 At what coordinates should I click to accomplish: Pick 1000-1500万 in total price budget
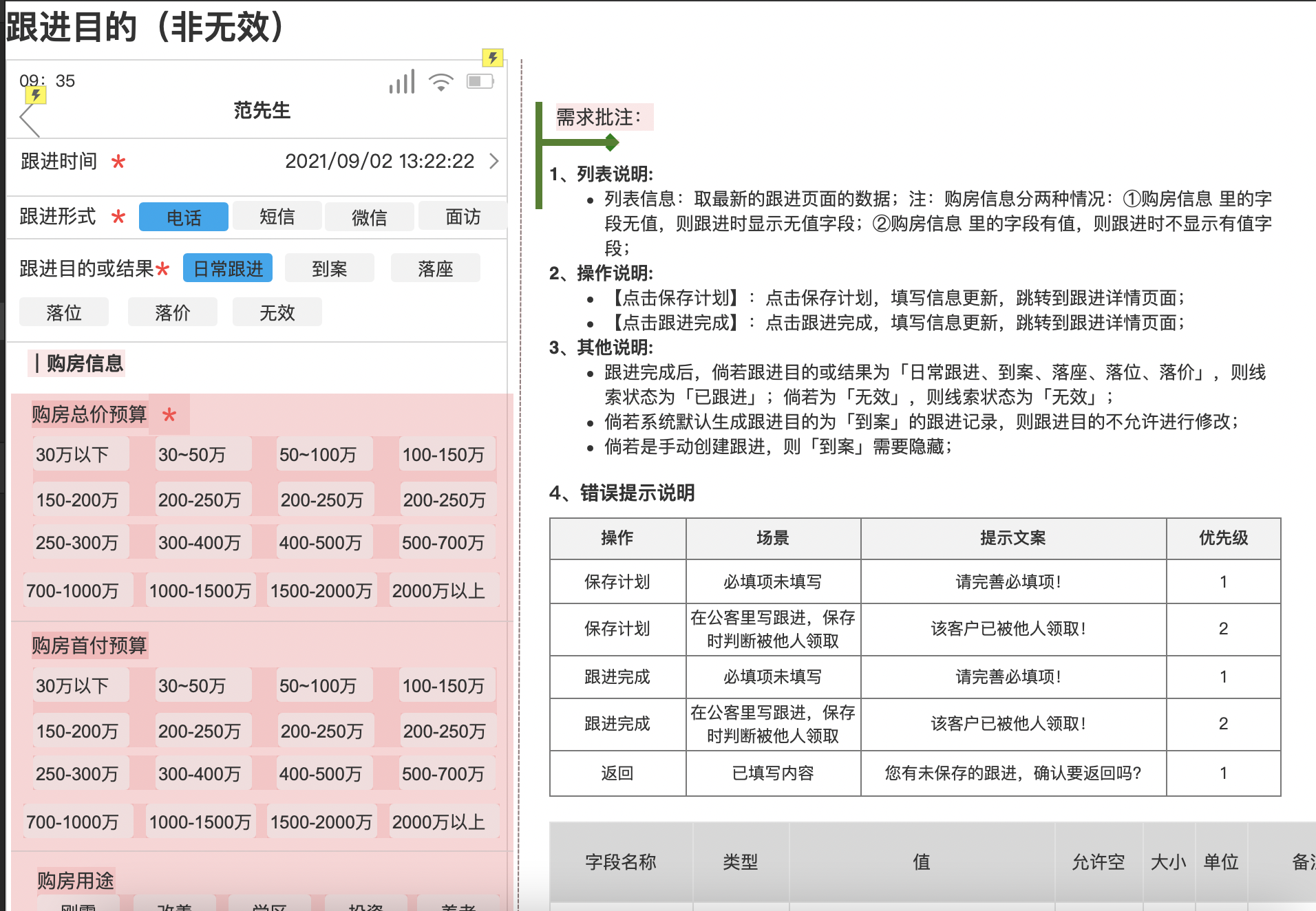click(x=200, y=590)
